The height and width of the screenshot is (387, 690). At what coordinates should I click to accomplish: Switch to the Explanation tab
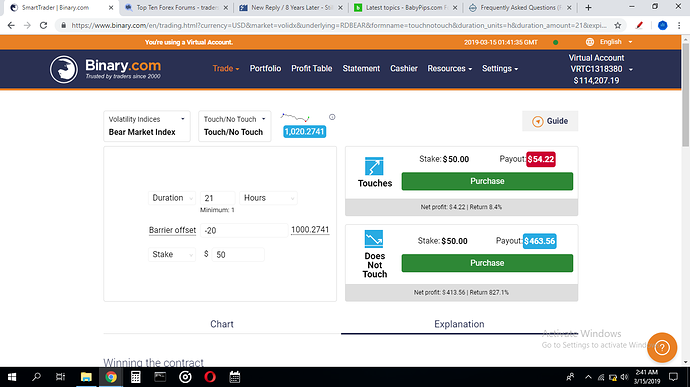click(459, 324)
